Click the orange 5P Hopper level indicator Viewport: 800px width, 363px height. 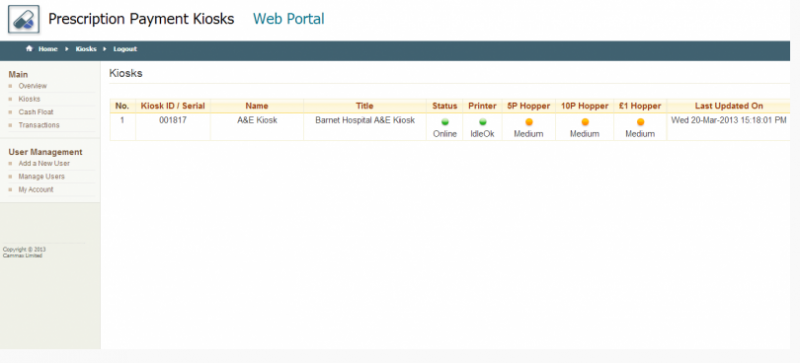pos(529,122)
